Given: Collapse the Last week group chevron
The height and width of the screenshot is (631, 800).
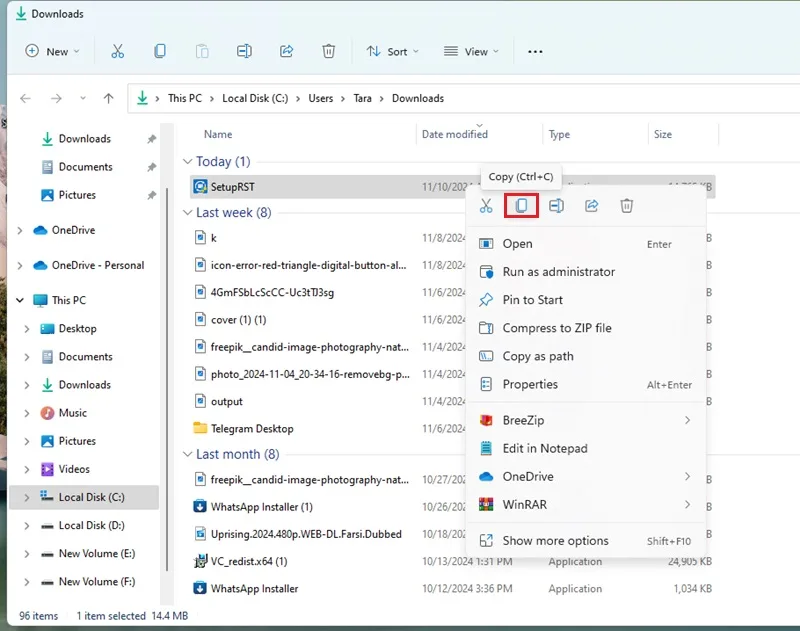Looking at the screenshot, I should 187,213.
